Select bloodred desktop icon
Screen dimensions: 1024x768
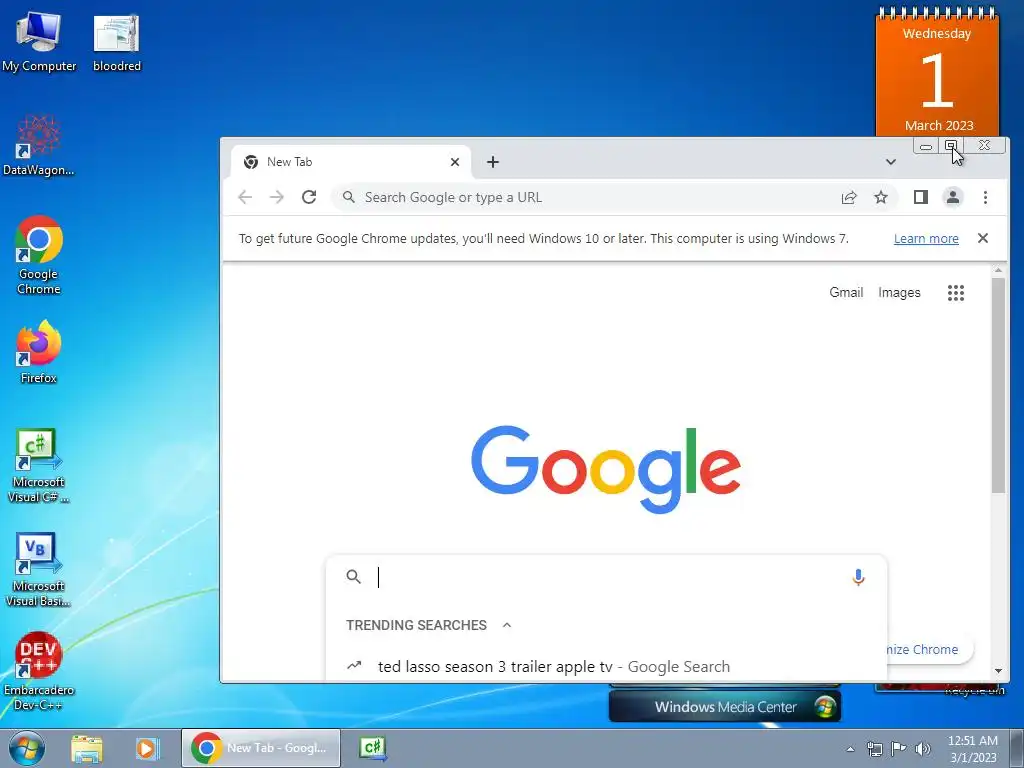[x=117, y=41]
